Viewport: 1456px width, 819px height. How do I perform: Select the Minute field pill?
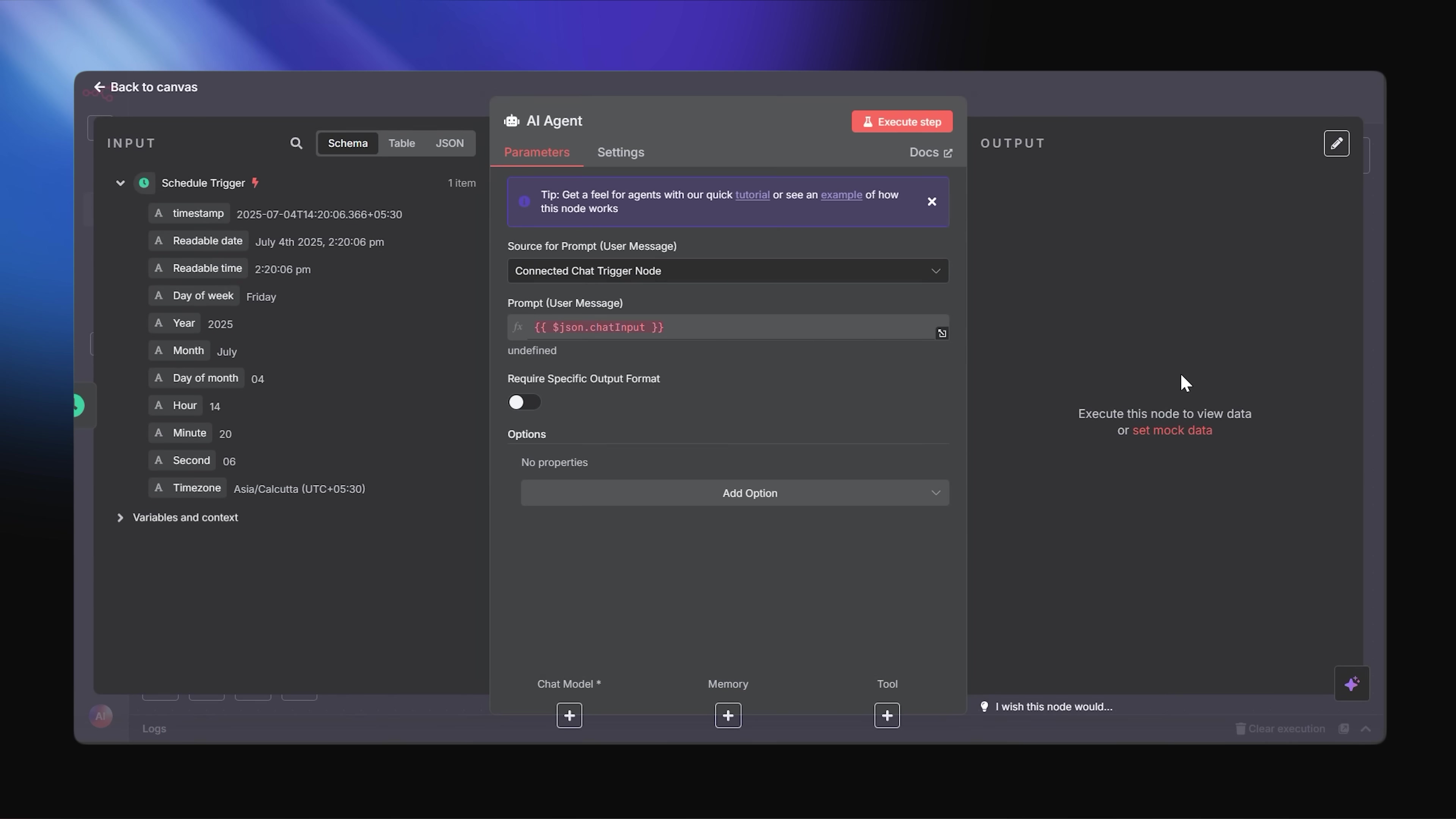click(x=180, y=433)
